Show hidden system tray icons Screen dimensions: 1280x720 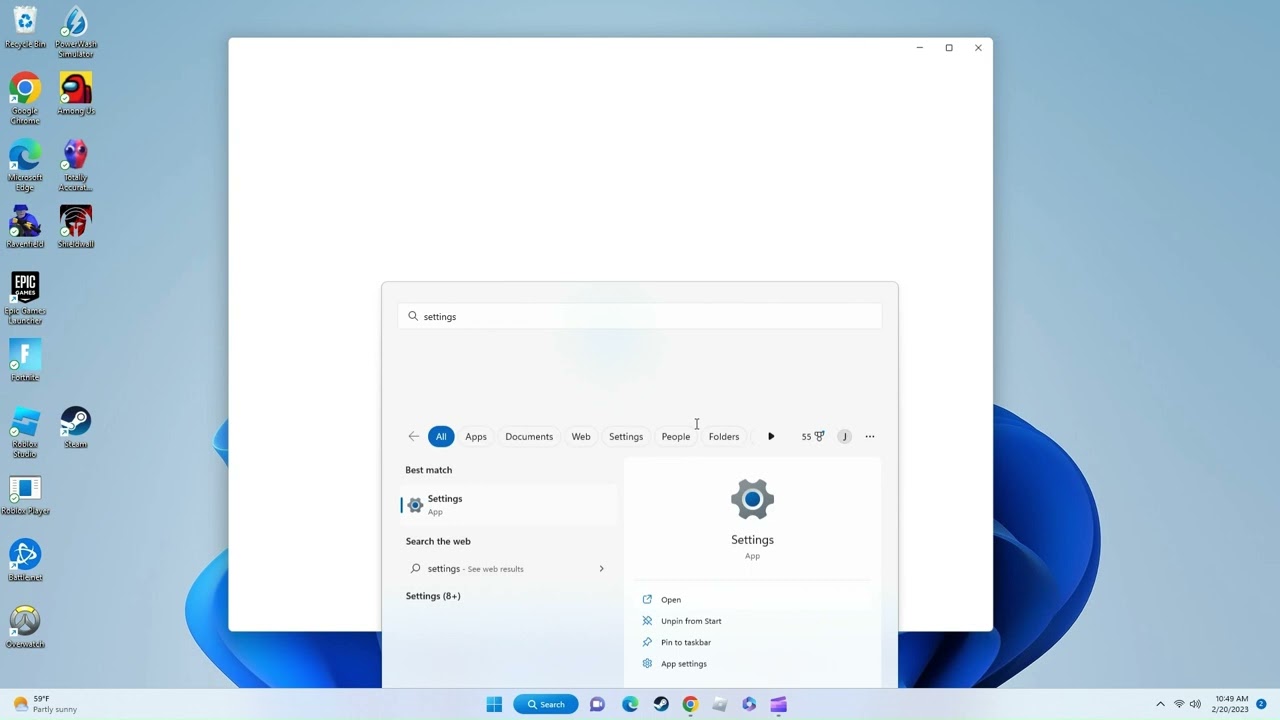point(1160,704)
